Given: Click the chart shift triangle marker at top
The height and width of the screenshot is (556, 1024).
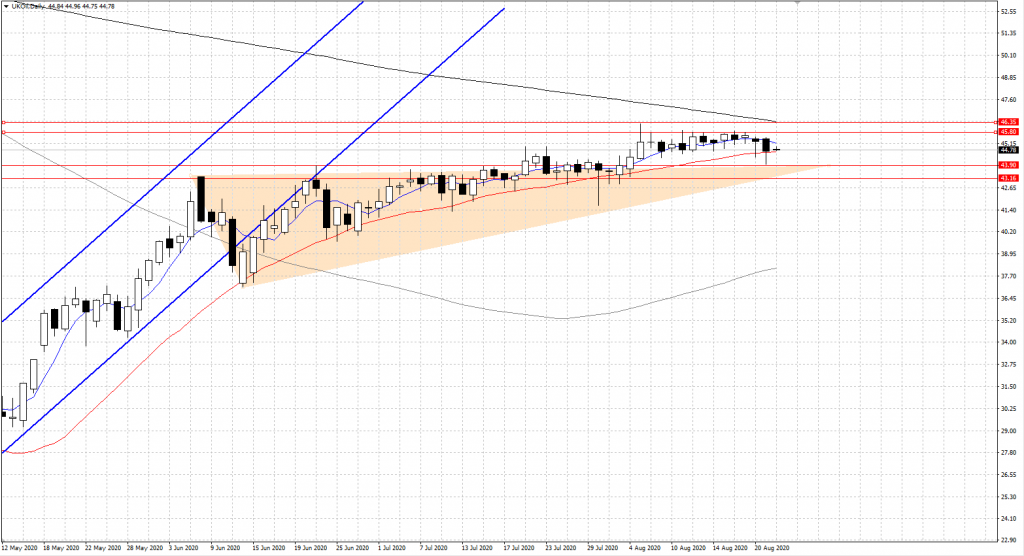Looking at the screenshot, I should click(x=796, y=4).
